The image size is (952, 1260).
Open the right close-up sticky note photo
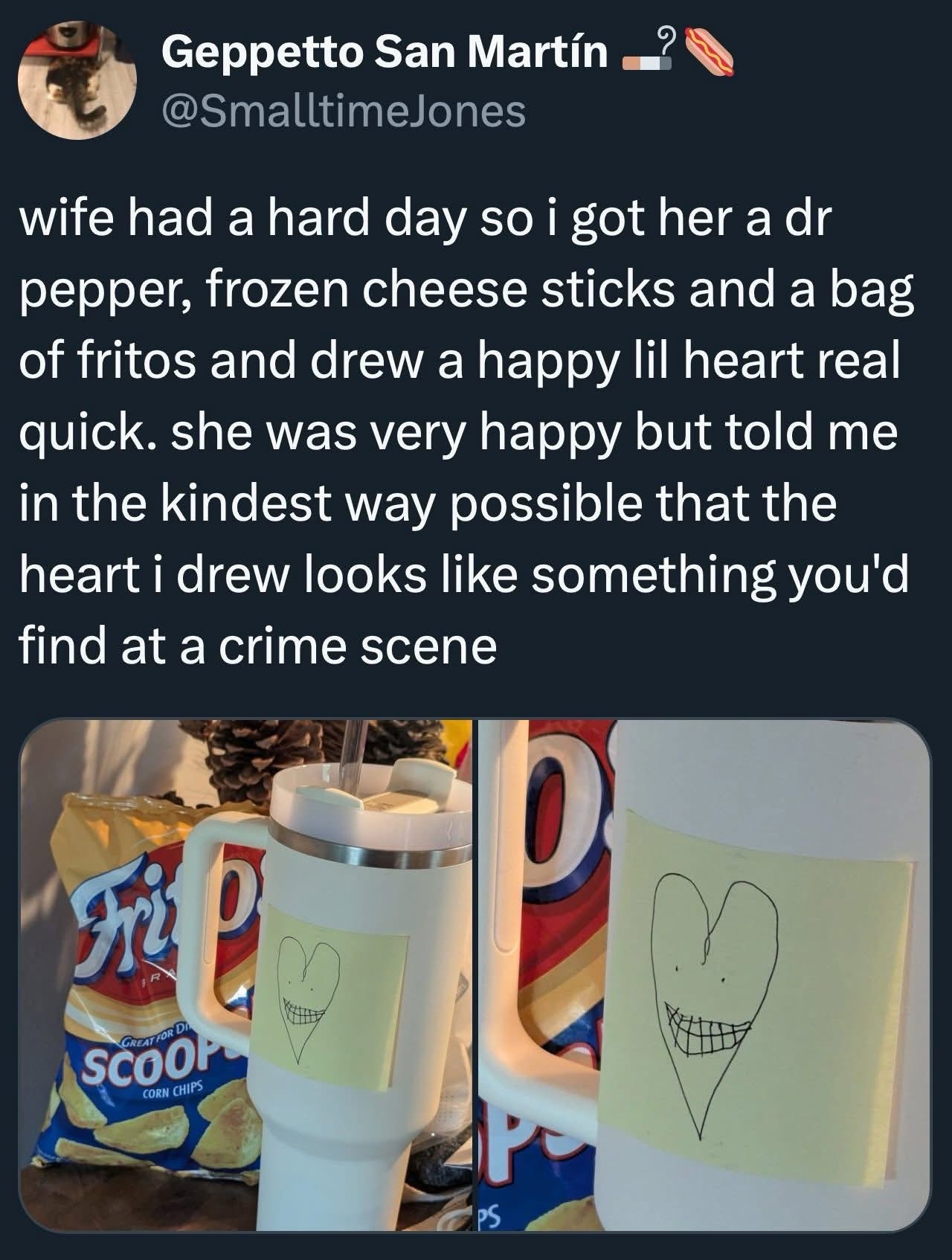click(x=704, y=974)
